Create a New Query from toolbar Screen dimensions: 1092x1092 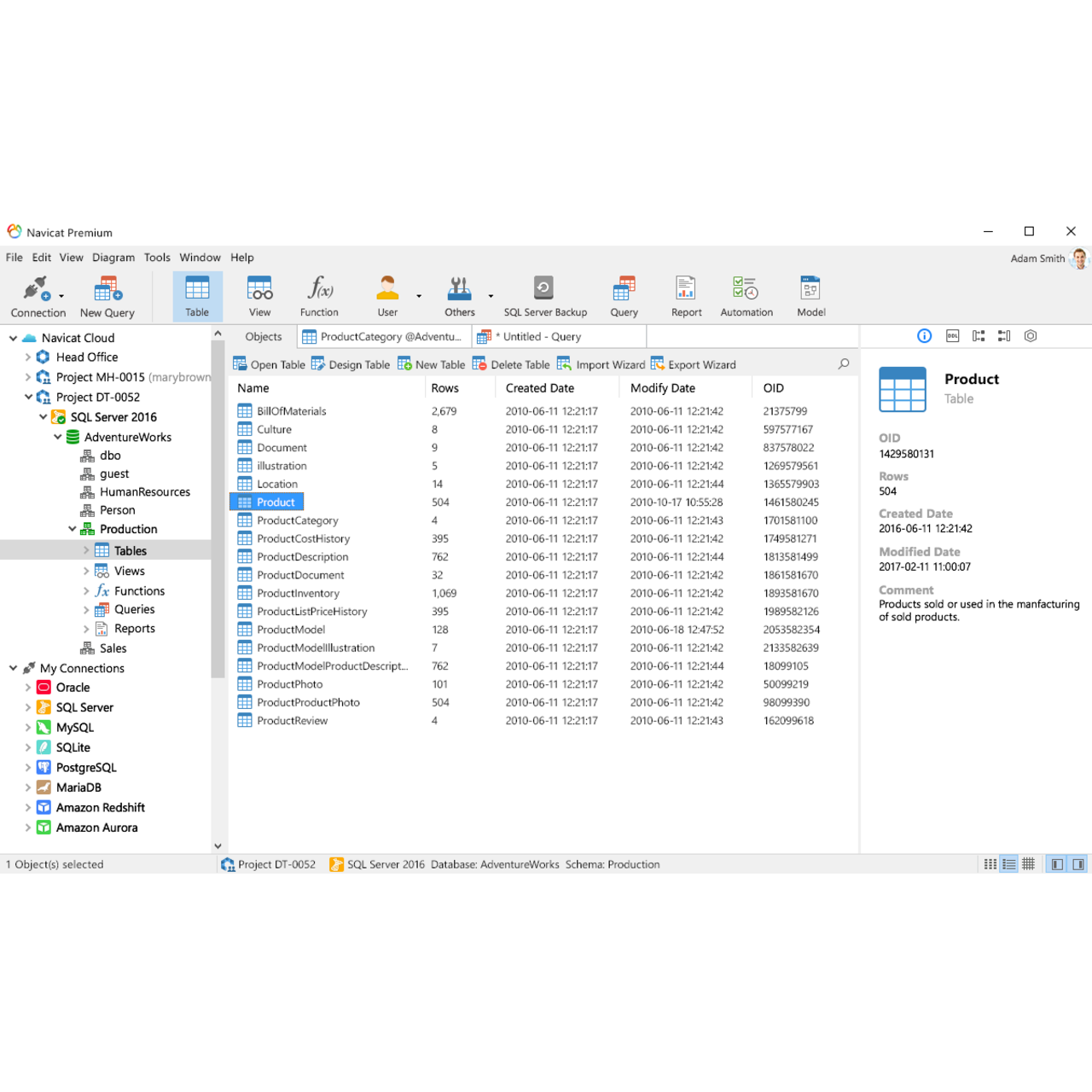pyautogui.click(x=107, y=297)
